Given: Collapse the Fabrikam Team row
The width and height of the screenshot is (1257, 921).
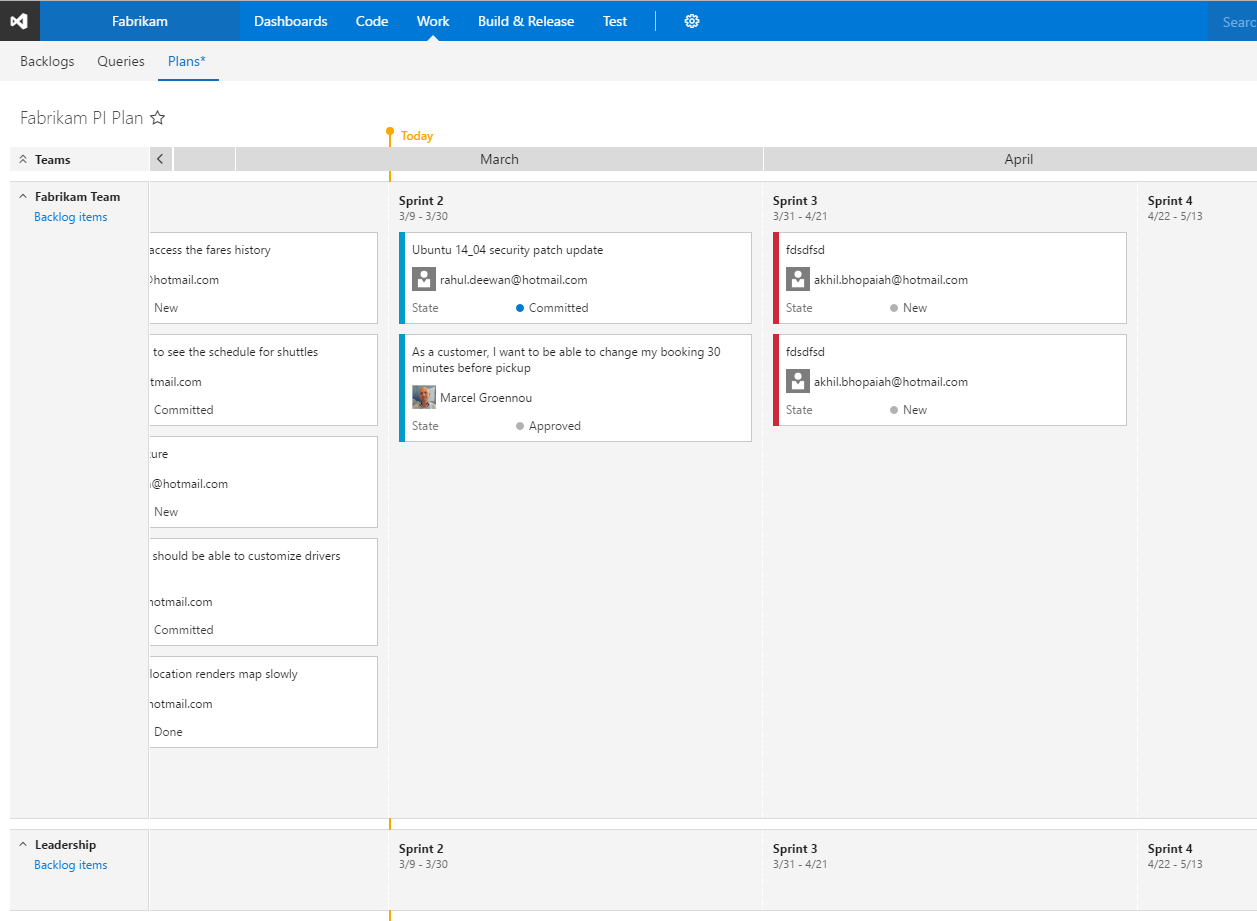Looking at the screenshot, I should click(x=21, y=196).
